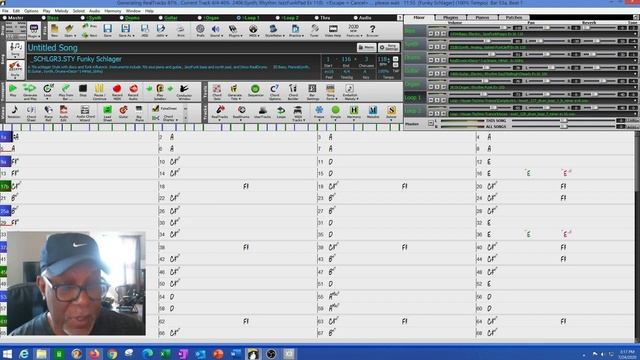The width and height of the screenshot is (640, 360).
Task: Open the File menu
Action: click(x=5, y=11)
